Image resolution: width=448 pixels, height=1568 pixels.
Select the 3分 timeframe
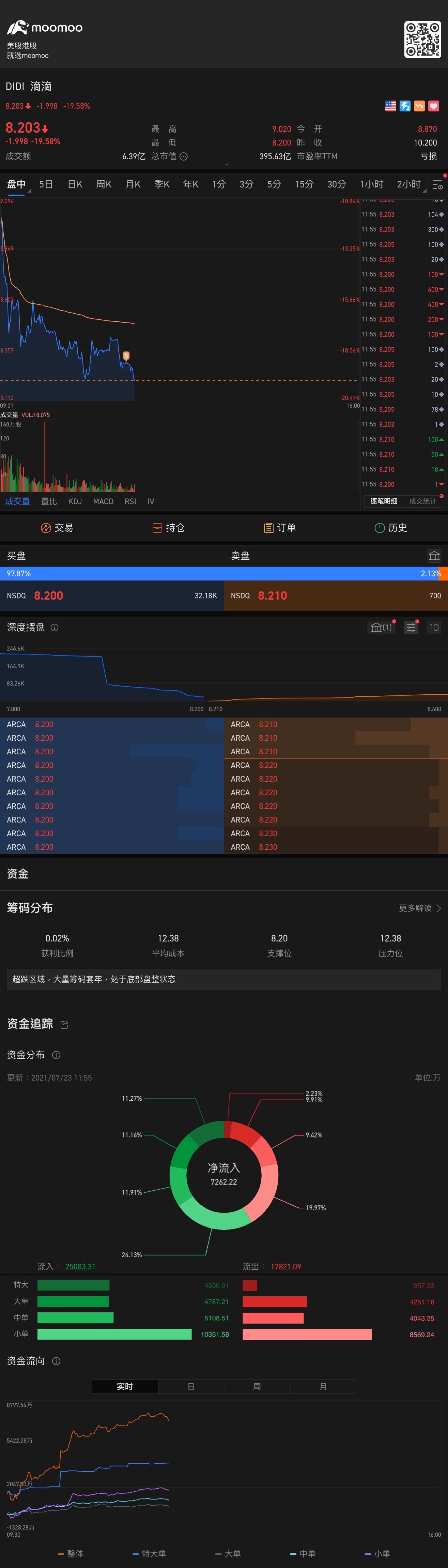246,184
